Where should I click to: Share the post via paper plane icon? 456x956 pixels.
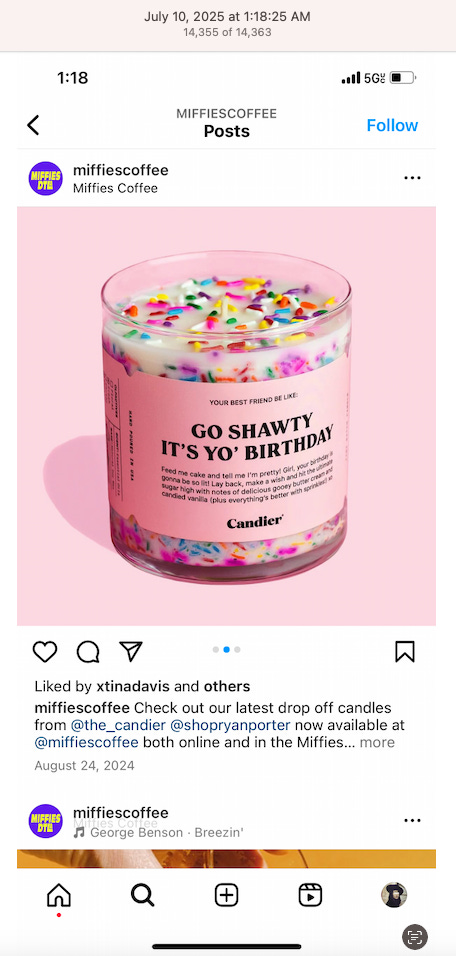pos(130,651)
